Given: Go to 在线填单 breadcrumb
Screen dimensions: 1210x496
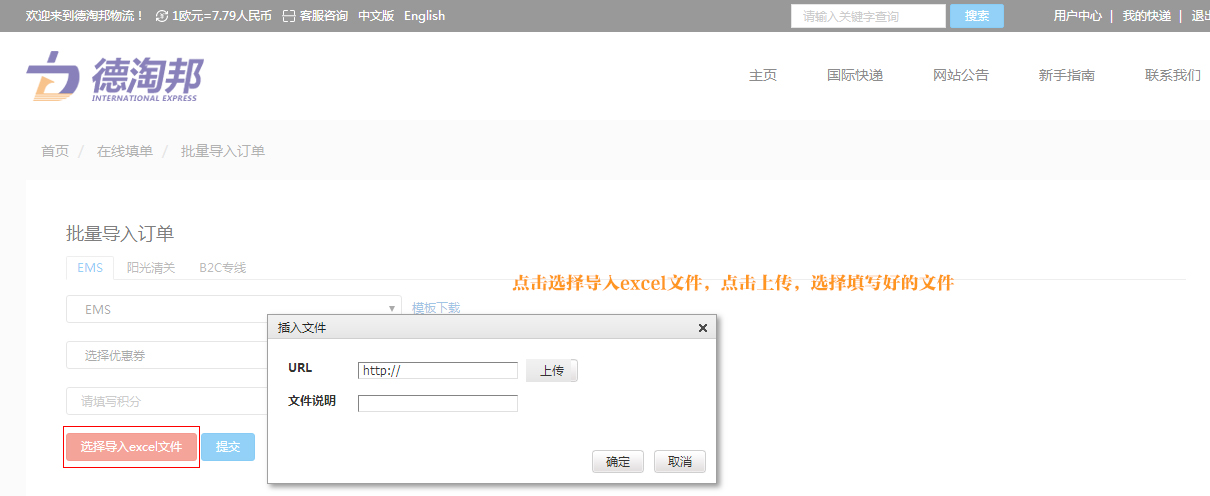Looking at the screenshot, I should [x=125, y=151].
